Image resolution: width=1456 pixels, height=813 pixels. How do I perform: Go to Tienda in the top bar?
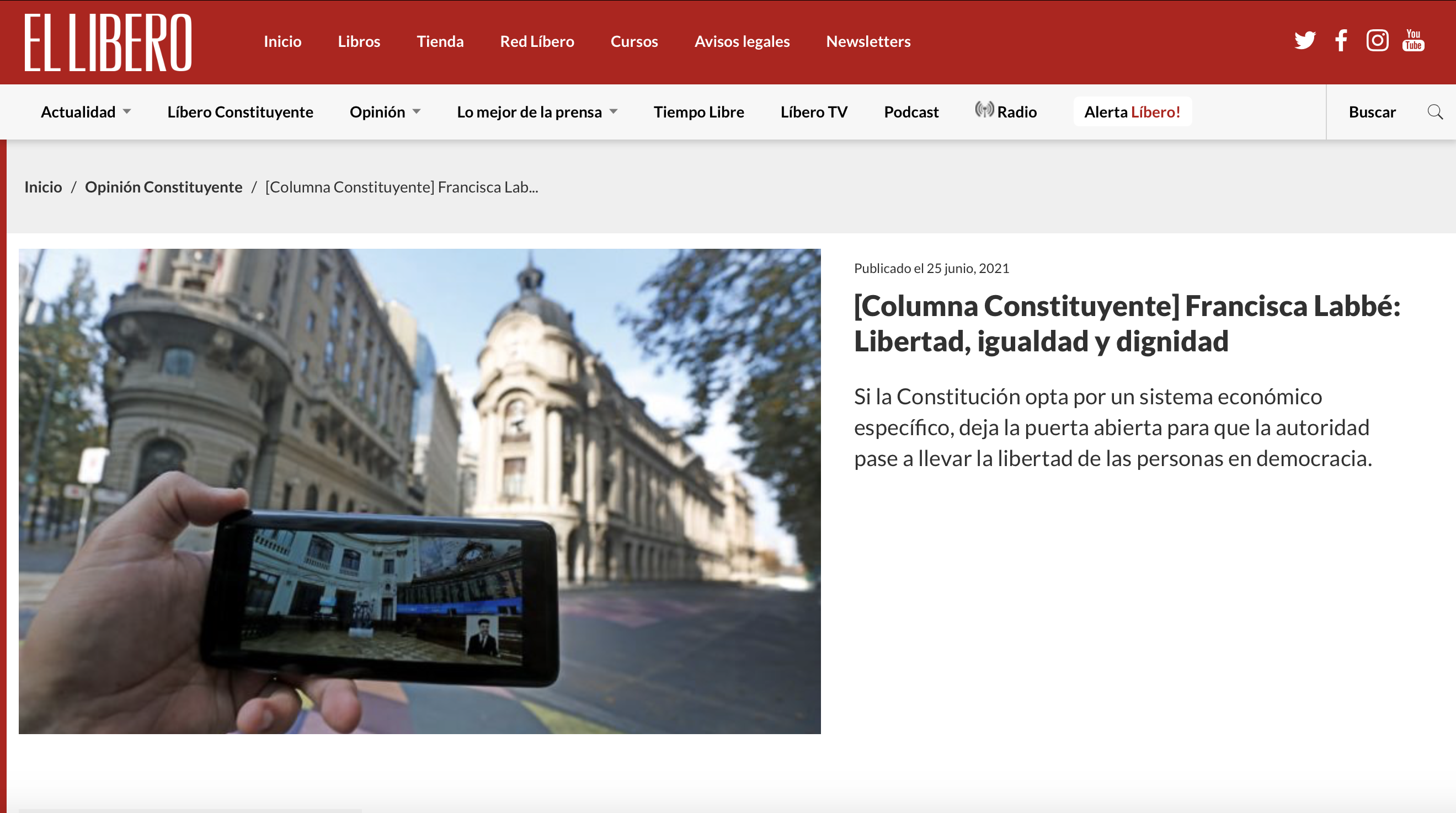(x=440, y=41)
